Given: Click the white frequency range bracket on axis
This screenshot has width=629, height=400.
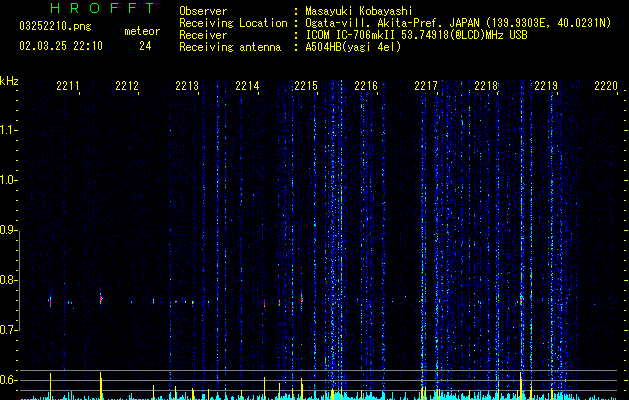Looking at the screenshot, I should [19, 280].
